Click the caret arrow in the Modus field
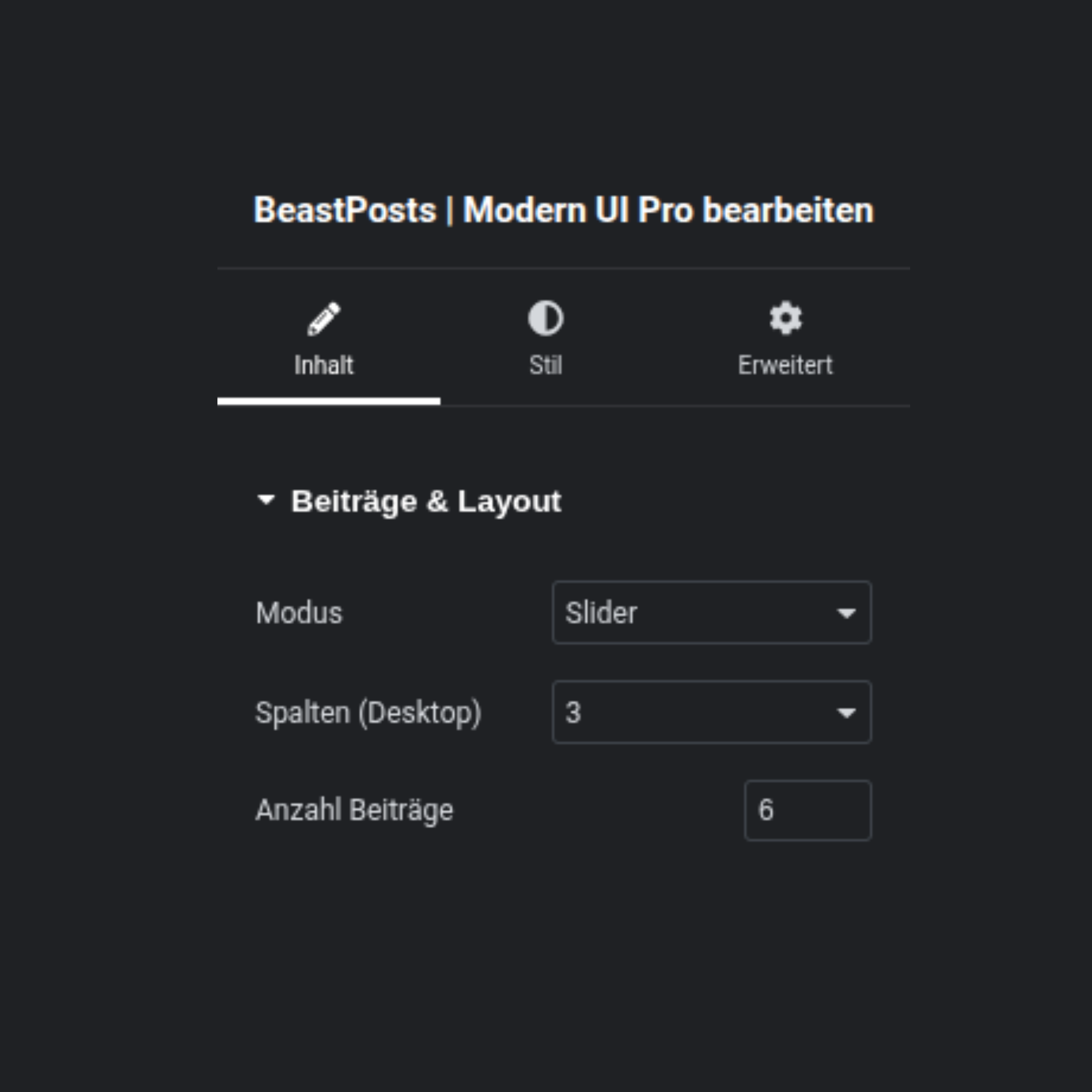This screenshot has width=1092, height=1092. point(846,613)
